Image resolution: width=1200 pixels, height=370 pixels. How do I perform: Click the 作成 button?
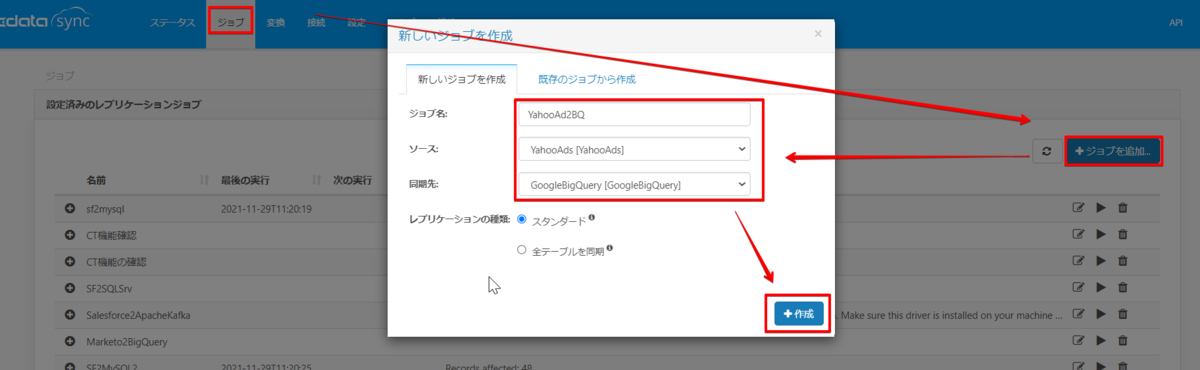point(799,314)
